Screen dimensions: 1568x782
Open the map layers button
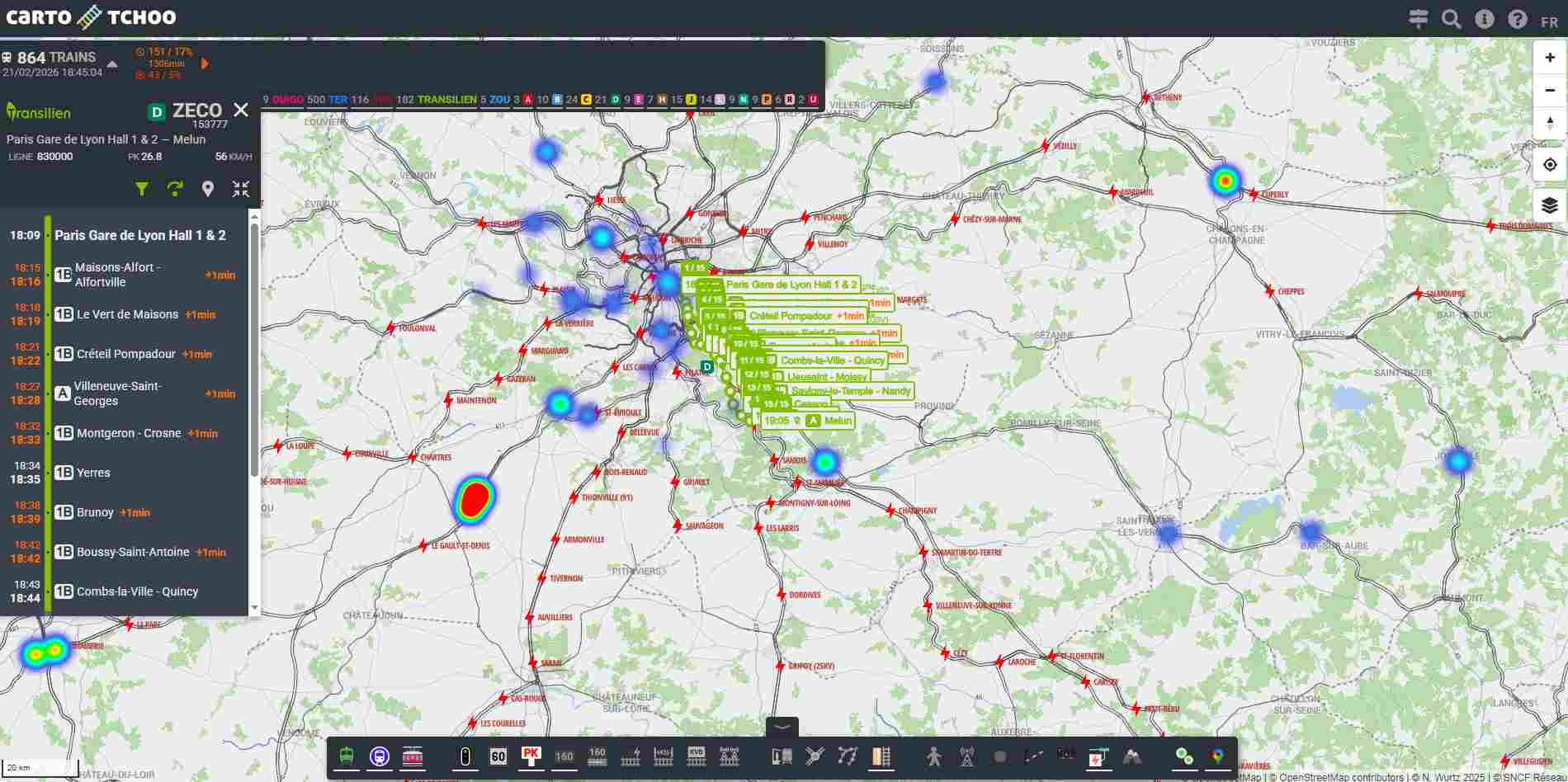click(1549, 205)
